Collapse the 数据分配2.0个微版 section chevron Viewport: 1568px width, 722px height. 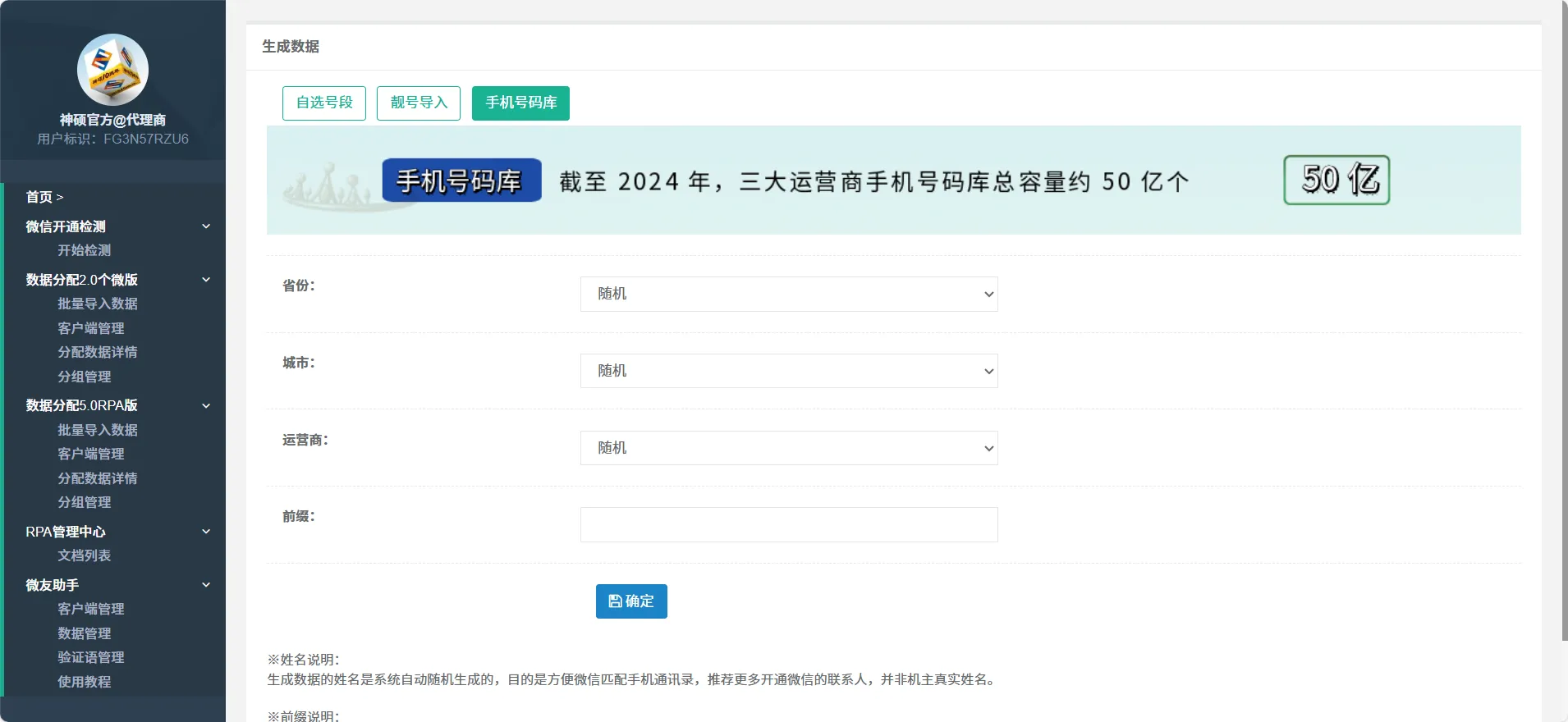206,280
